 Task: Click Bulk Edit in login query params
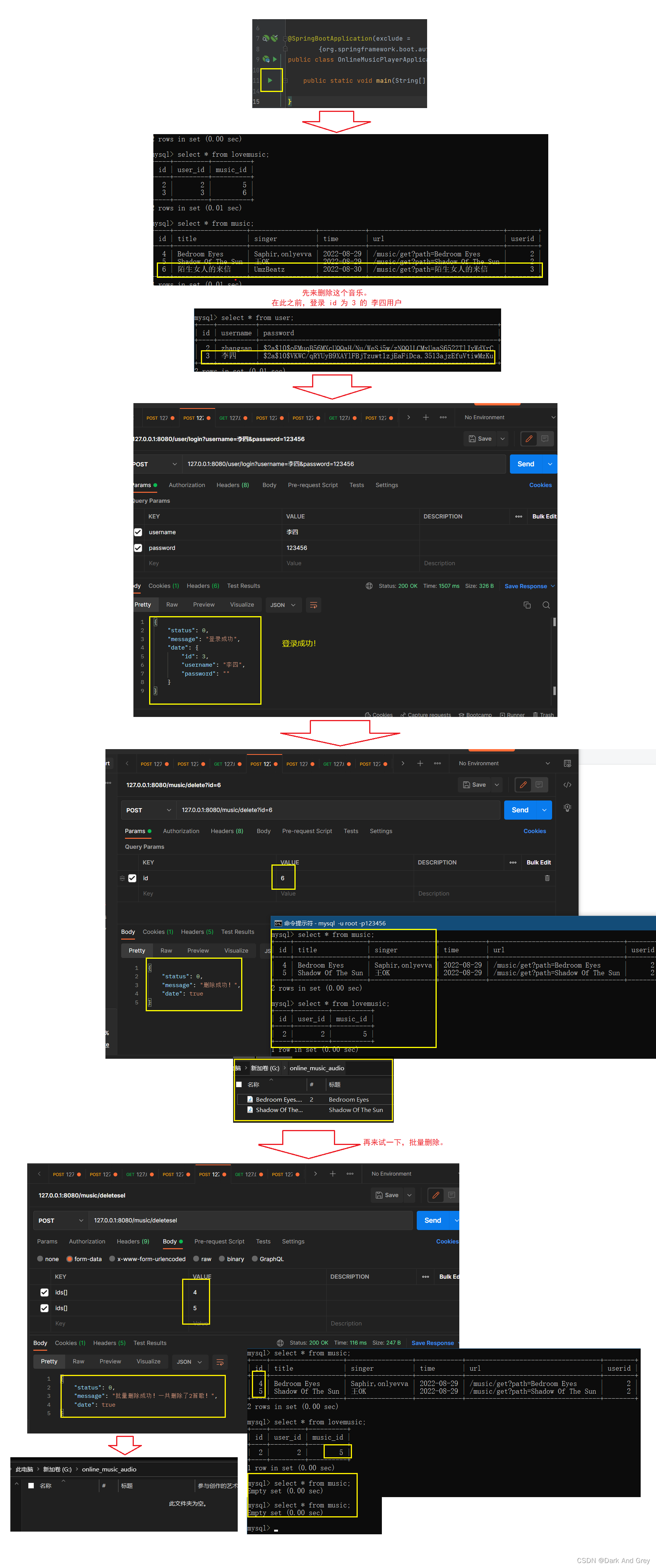tap(544, 517)
